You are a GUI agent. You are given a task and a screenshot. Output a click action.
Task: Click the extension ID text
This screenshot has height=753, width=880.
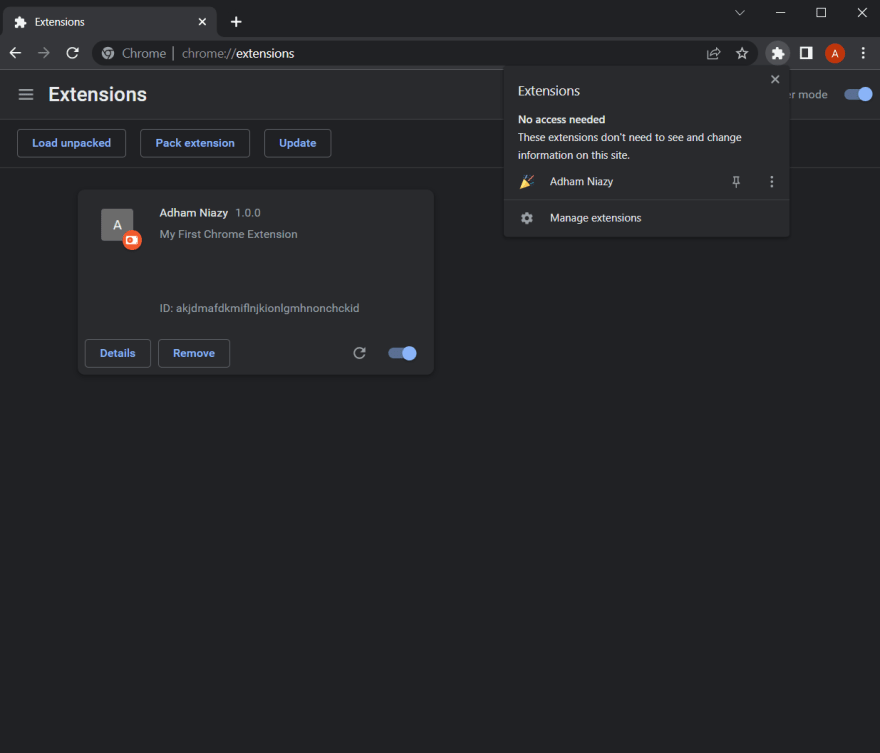[259, 308]
